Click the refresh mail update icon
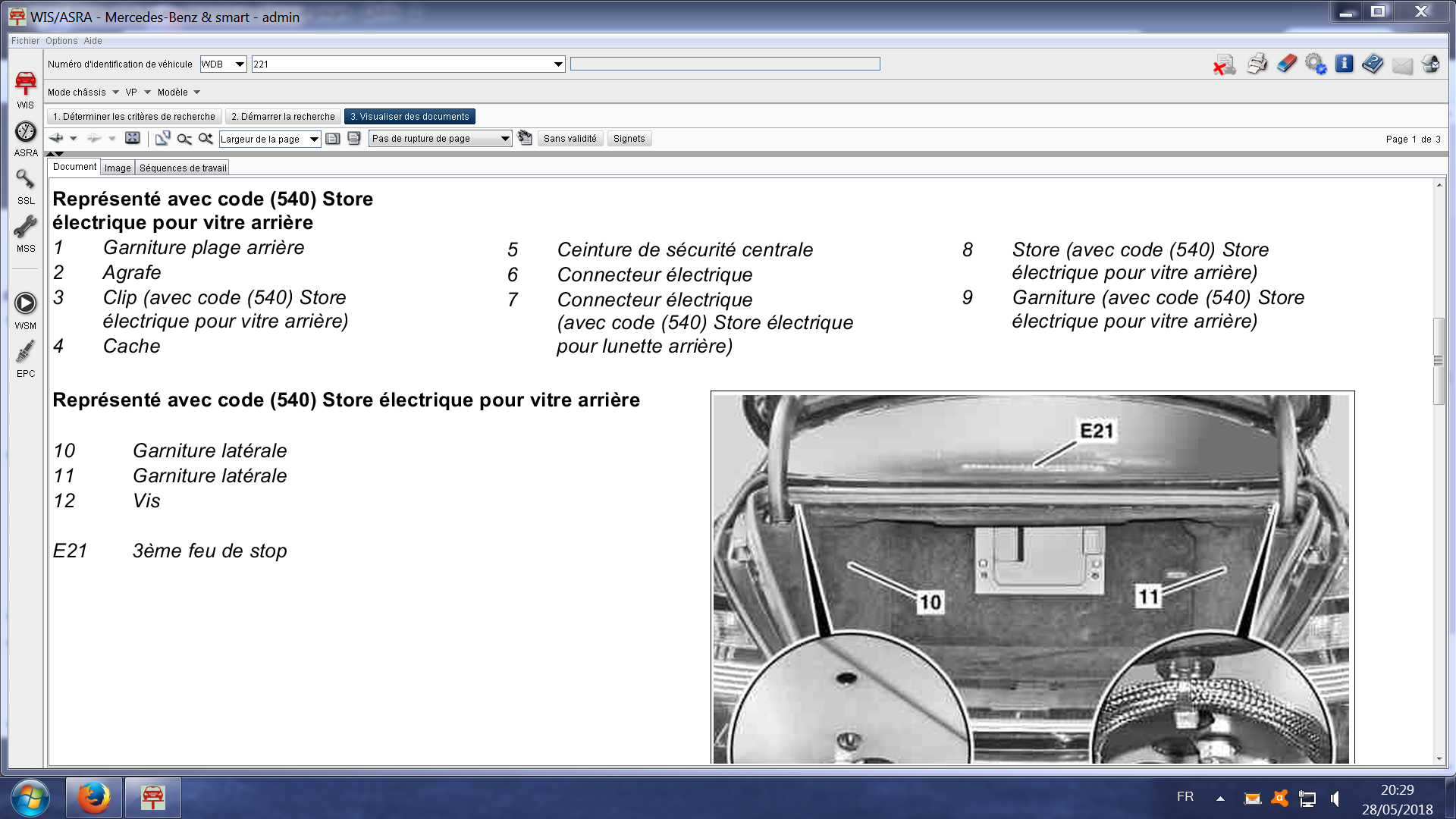1456x819 pixels. point(1431,64)
